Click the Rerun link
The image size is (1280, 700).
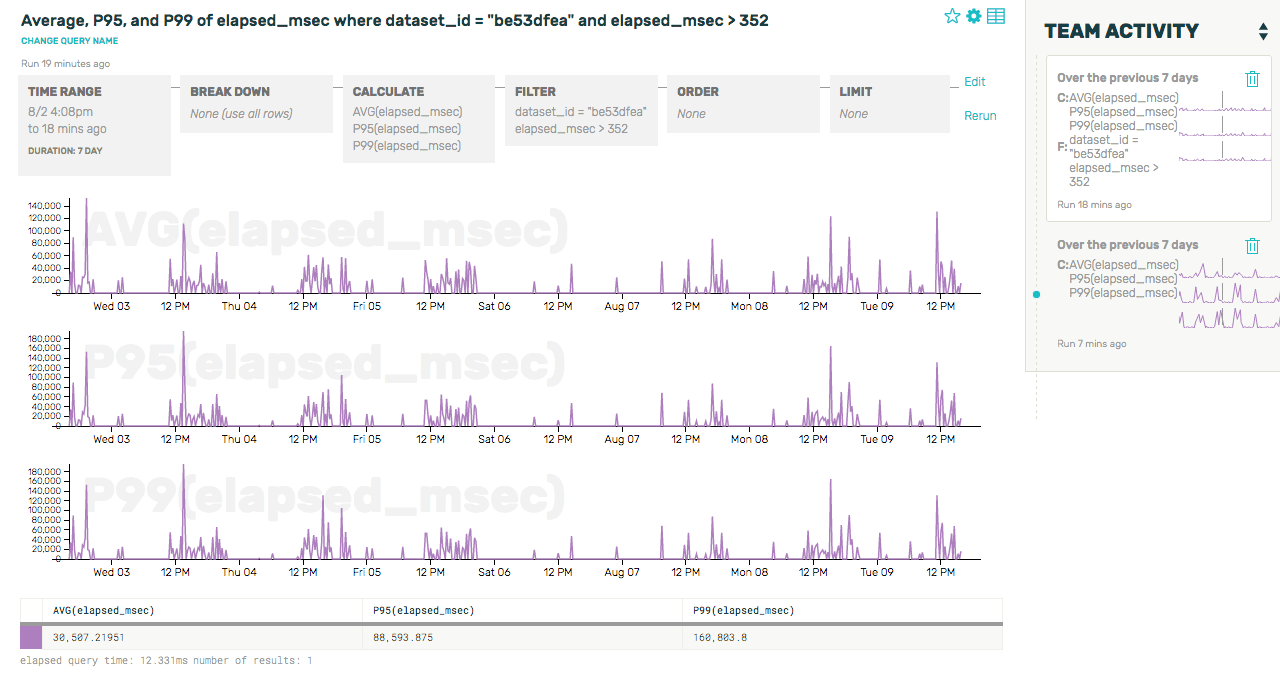[980, 115]
